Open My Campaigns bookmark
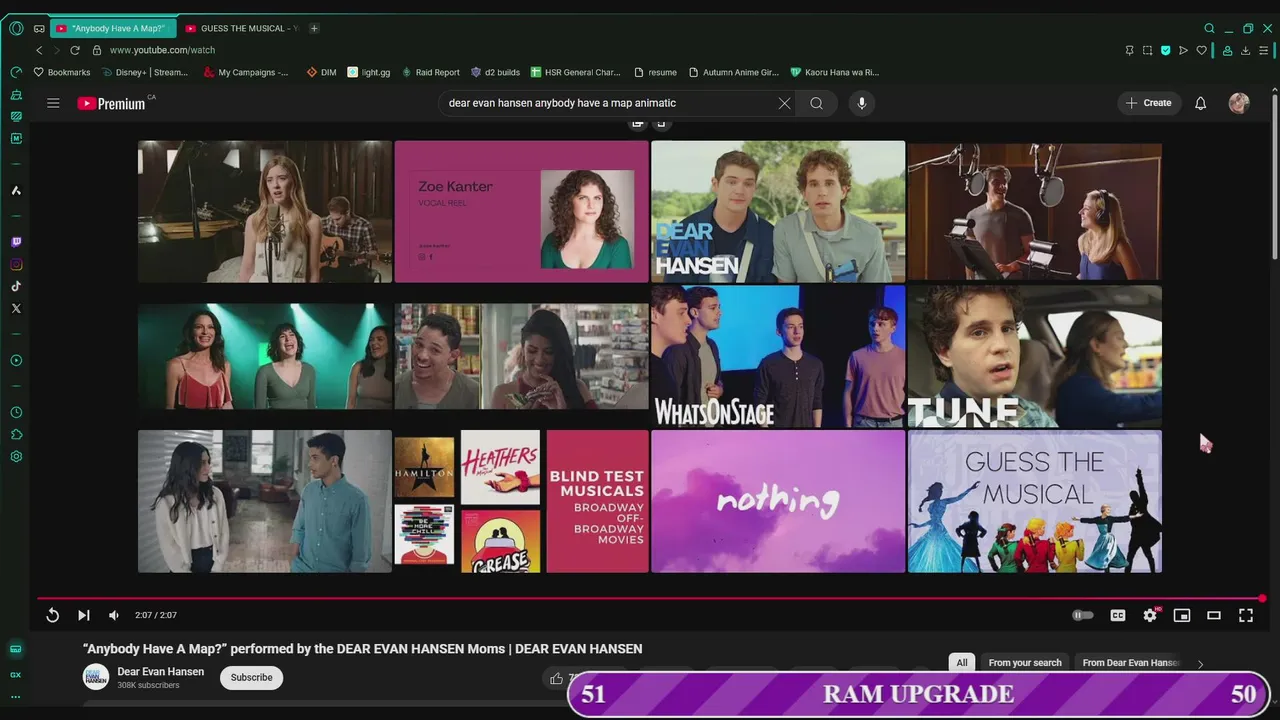This screenshot has height=720, width=1280. pos(245,72)
